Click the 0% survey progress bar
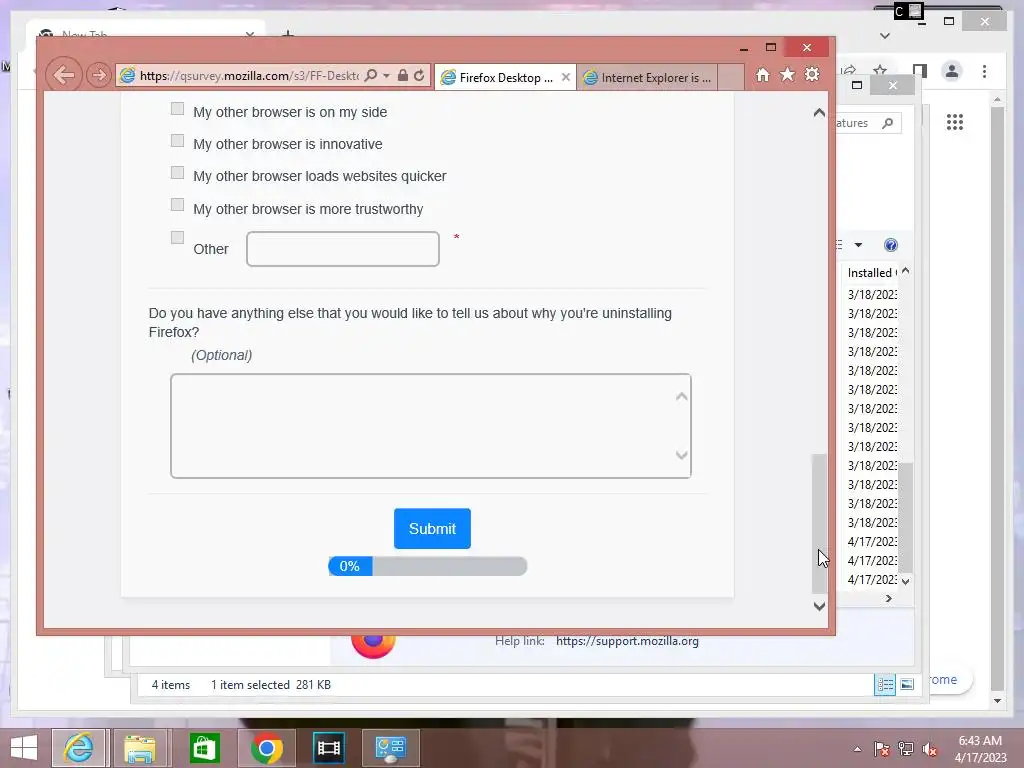Screen dimensions: 1024x768 pyautogui.click(x=428, y=566)
